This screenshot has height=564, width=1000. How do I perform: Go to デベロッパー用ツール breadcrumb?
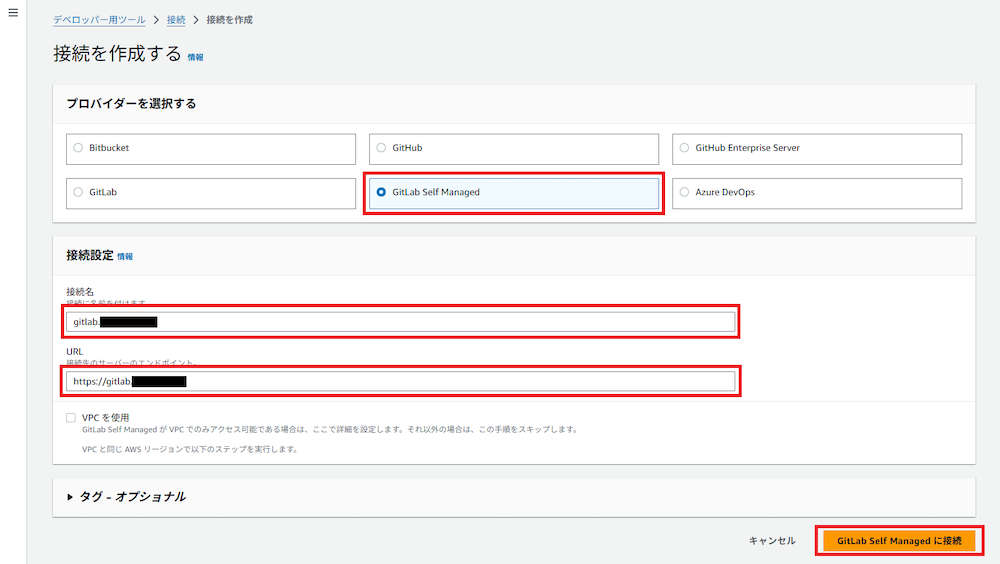[99, 20]
